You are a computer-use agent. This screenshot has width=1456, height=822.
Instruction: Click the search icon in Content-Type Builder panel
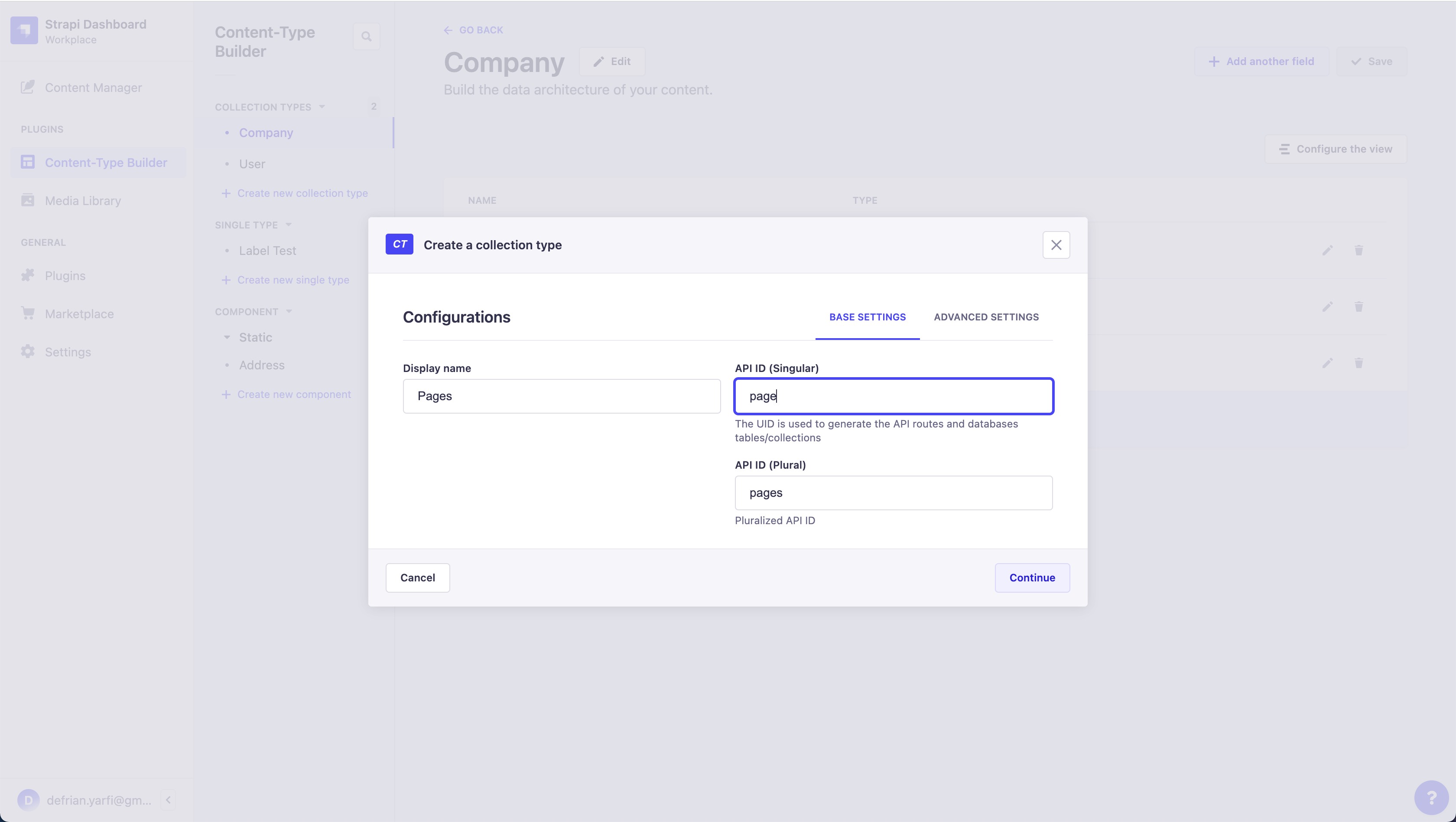(x=366, y=36)
